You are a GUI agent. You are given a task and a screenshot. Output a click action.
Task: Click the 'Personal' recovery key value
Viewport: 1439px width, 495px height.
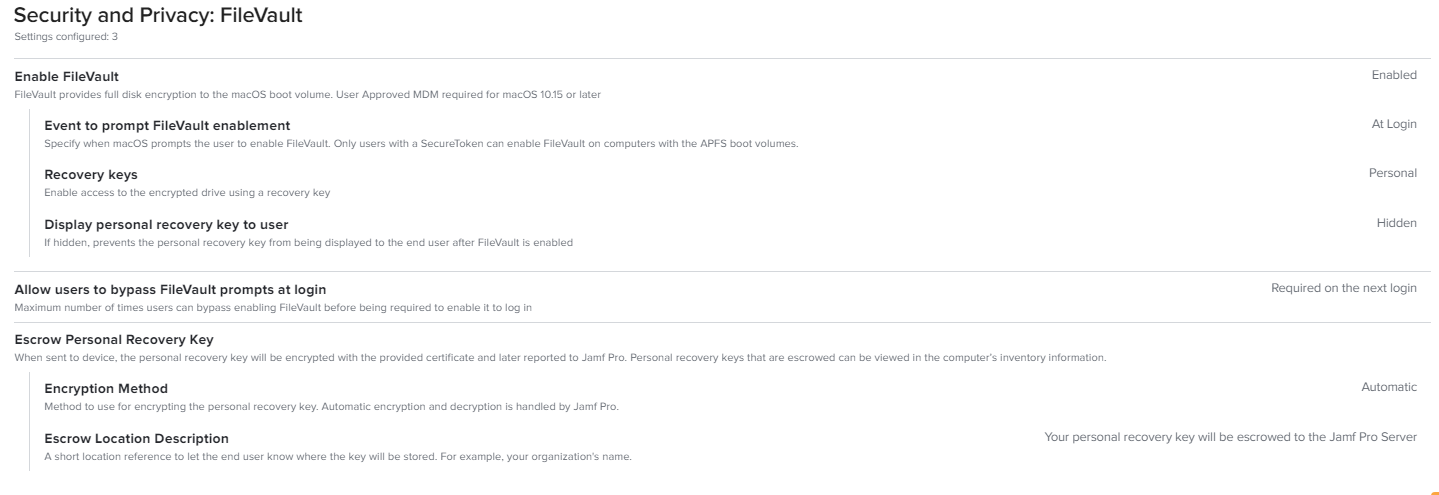coord(1393,173)
